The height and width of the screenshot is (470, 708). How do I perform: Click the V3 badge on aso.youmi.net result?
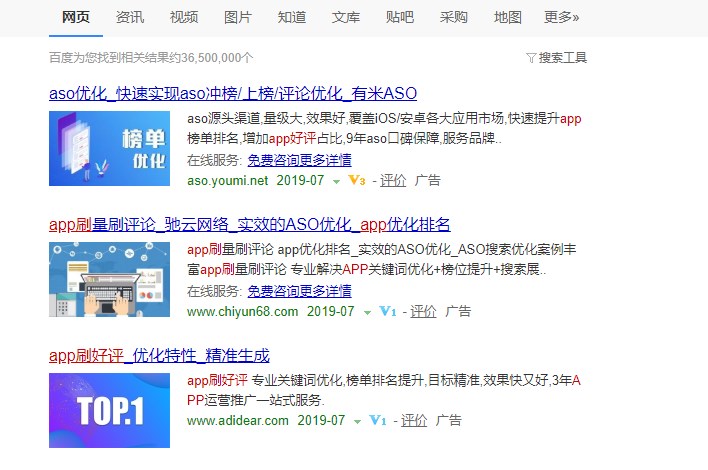pos(357,181)
